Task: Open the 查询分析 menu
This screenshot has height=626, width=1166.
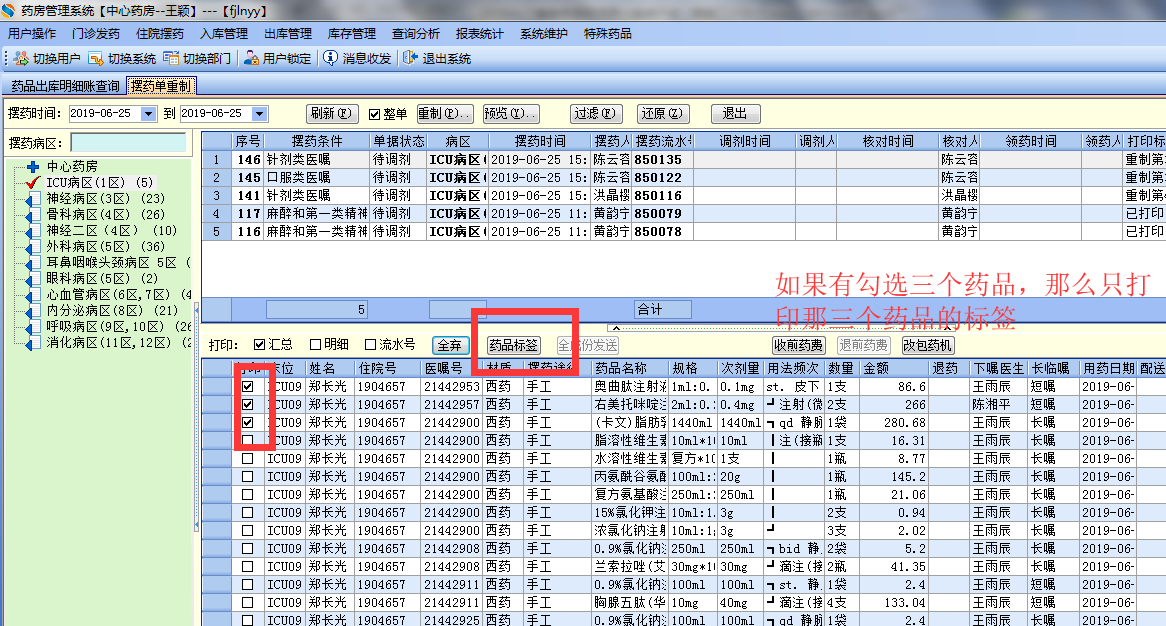Action: (x=416, y=33)
